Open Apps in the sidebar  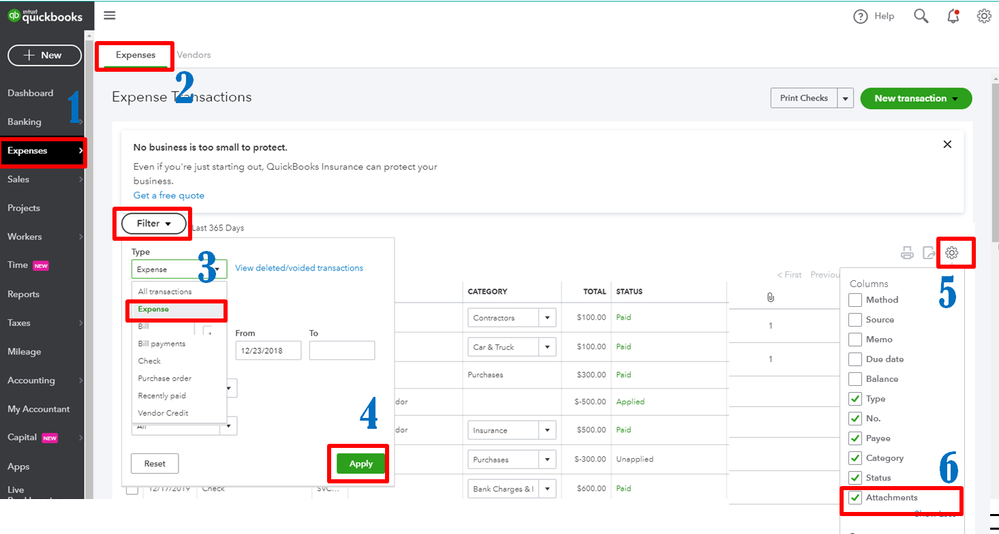pyautogui.click(x=18, y=466)
